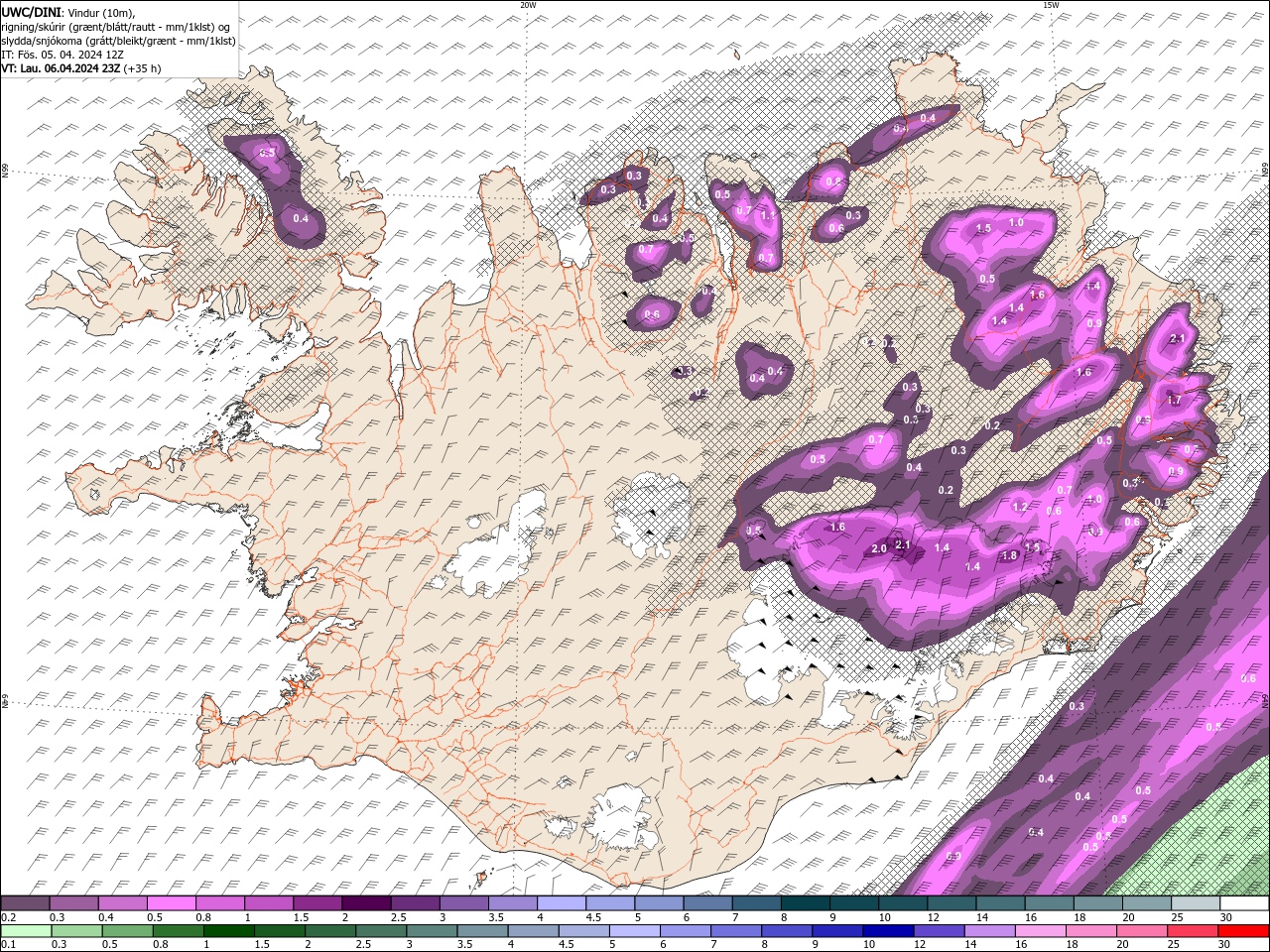Click the '1.8' precipitation value on the map

1009,556
